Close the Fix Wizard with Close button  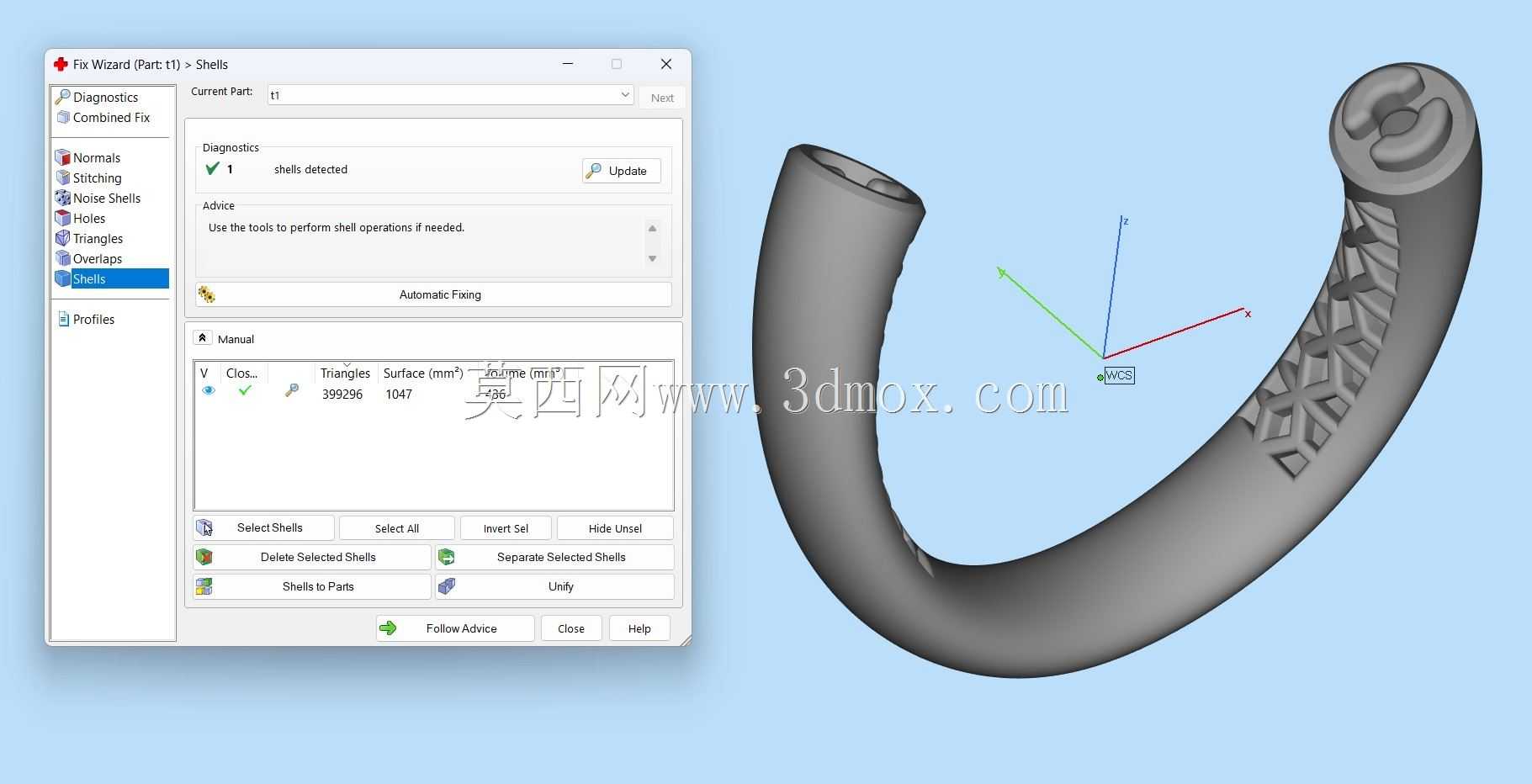tap(571, 628)
